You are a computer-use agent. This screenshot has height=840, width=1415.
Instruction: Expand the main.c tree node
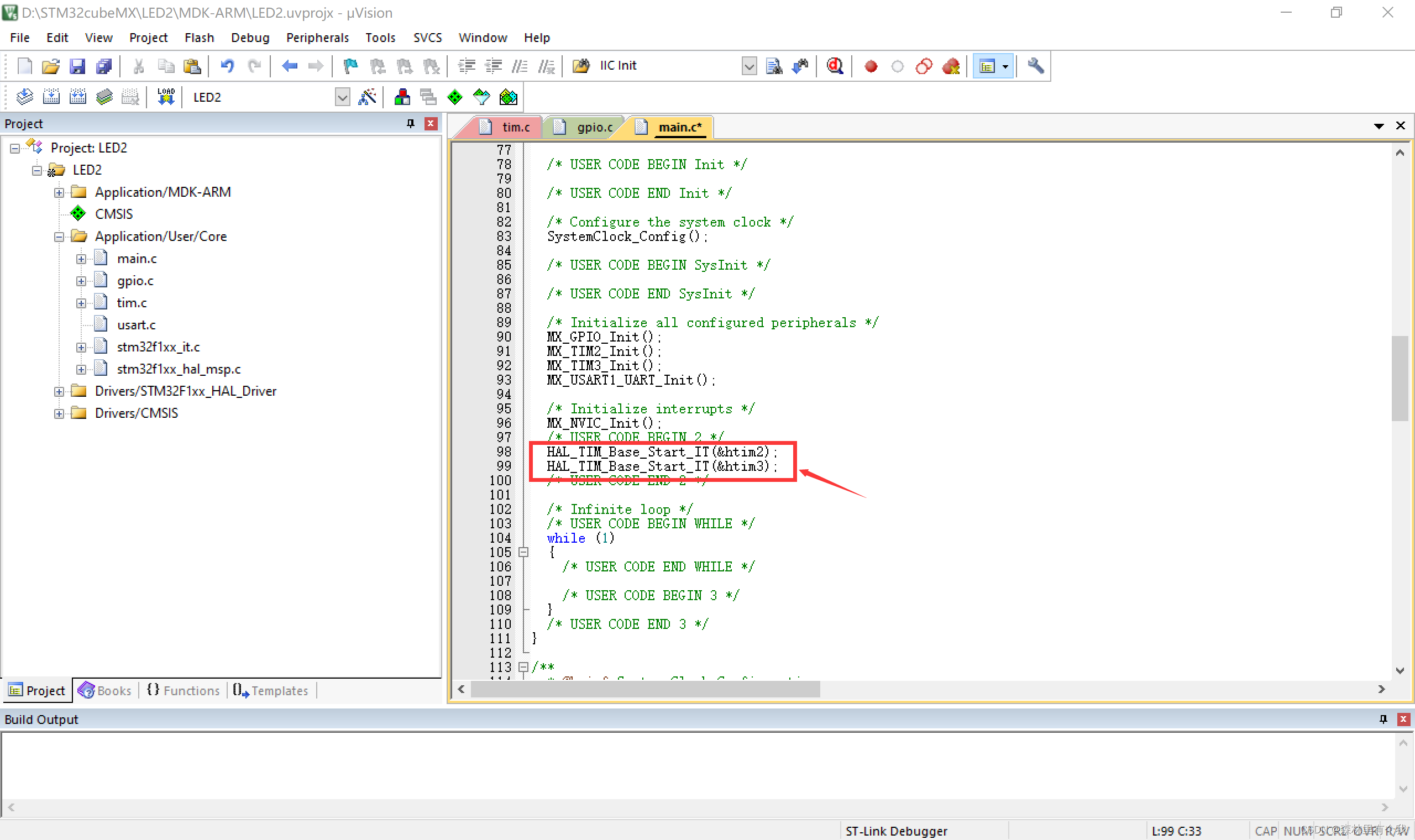(81, 259)
